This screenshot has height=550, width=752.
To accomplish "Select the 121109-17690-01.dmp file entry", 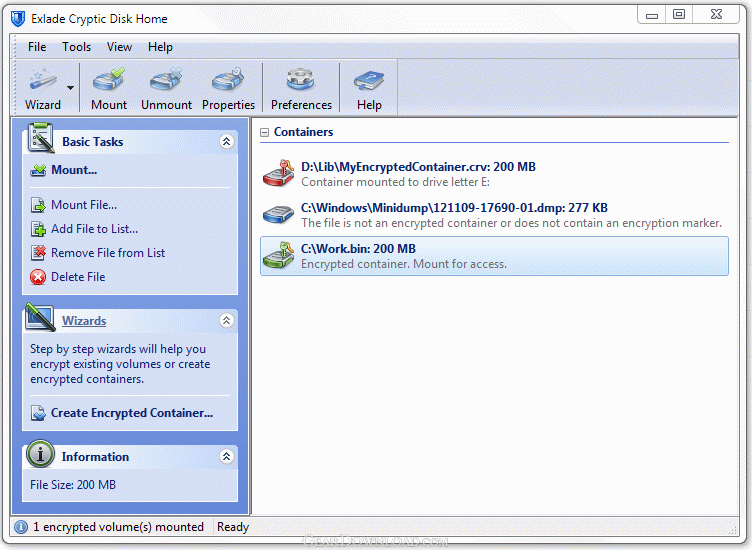I will point(494,215).
